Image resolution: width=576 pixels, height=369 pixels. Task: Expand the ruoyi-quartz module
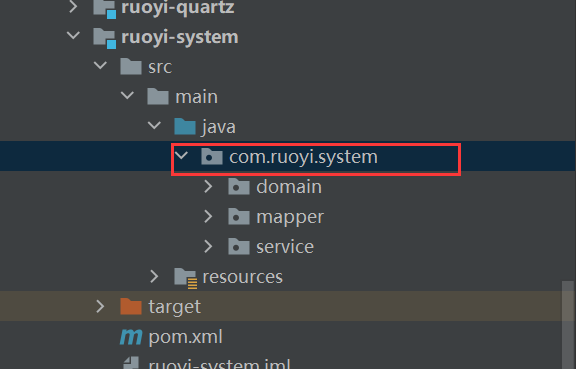click(x=73, y=7)
